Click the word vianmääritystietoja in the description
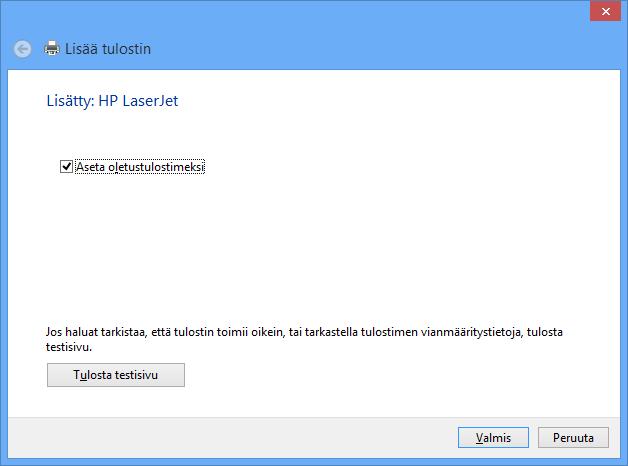The image size is (628, 466). pyautogui.click(x=471, y=332)
